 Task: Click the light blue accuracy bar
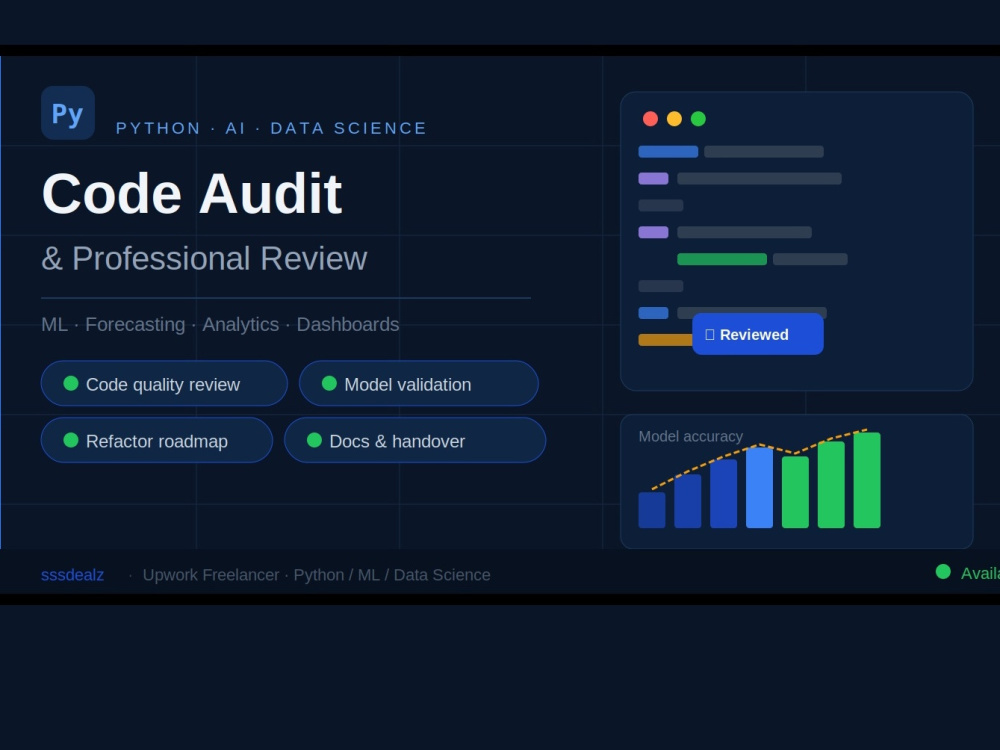(759, 488)
